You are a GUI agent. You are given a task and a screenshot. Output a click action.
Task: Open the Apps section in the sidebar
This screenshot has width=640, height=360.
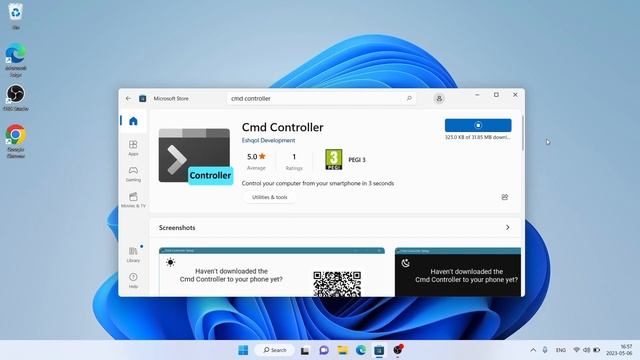coord(133,148)
